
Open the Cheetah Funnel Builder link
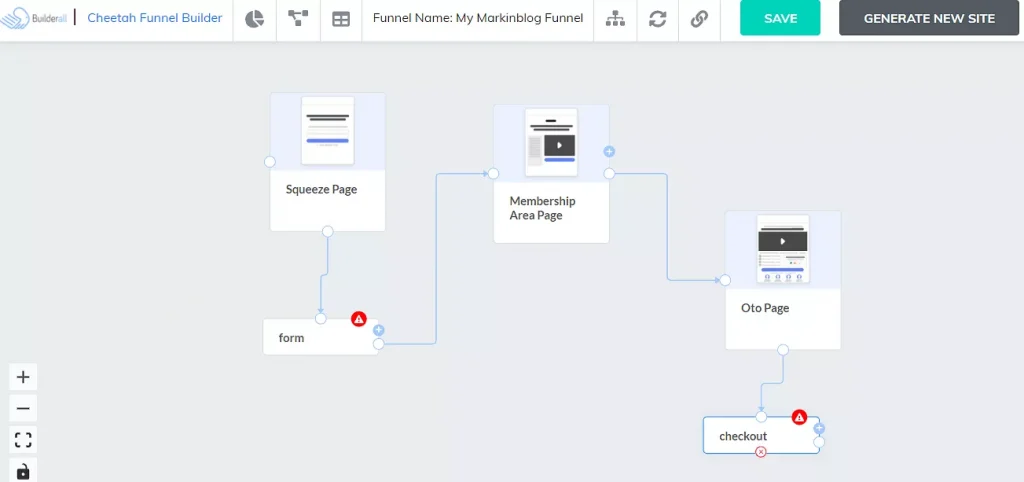click(155, 18)
